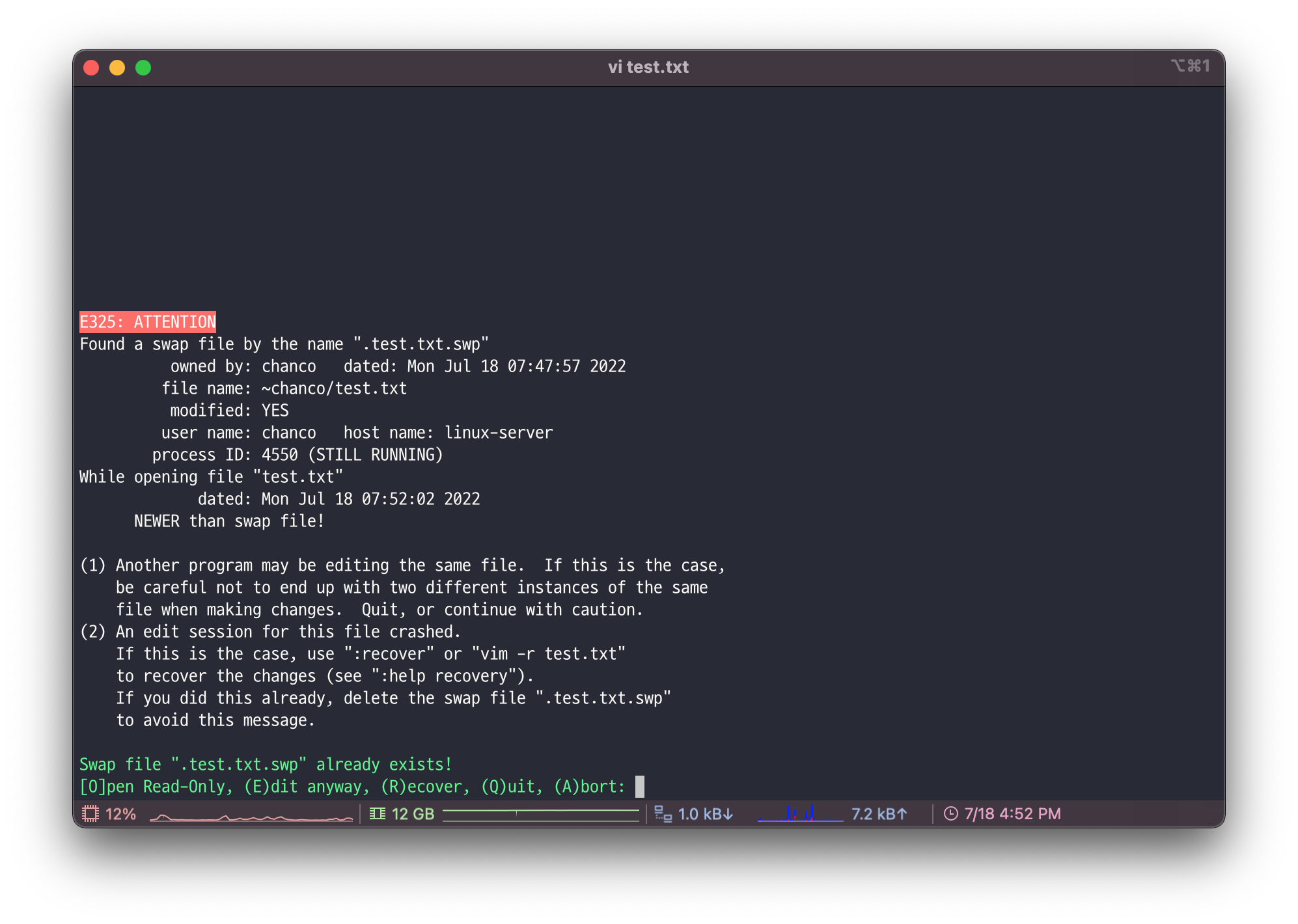This screenshot has width=1298, height=924.
Task: Click the CPU usage sparkline graph
Action: click(251, 816)
